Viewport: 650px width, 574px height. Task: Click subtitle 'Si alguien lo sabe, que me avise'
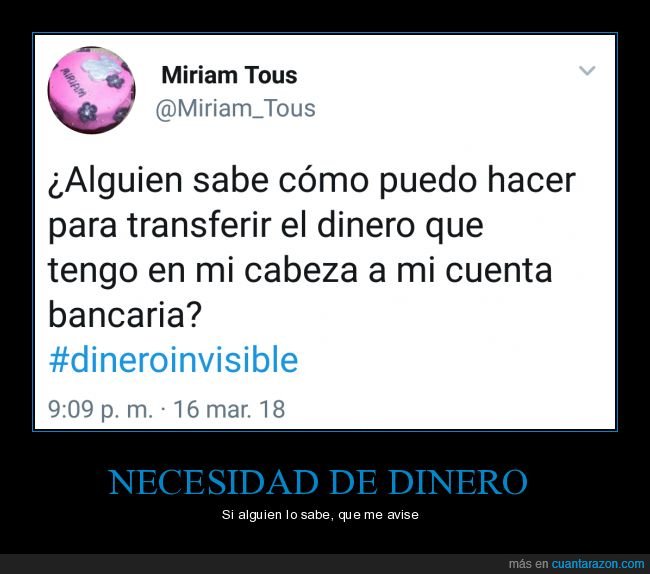[x=320, y=515]
